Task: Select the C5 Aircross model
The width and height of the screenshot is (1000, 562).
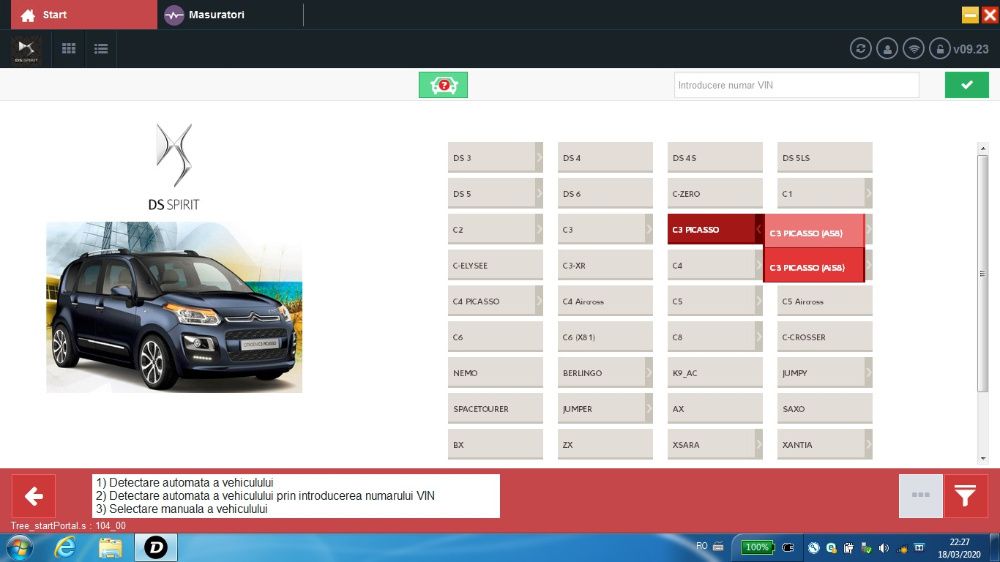Action: (825, 301)
